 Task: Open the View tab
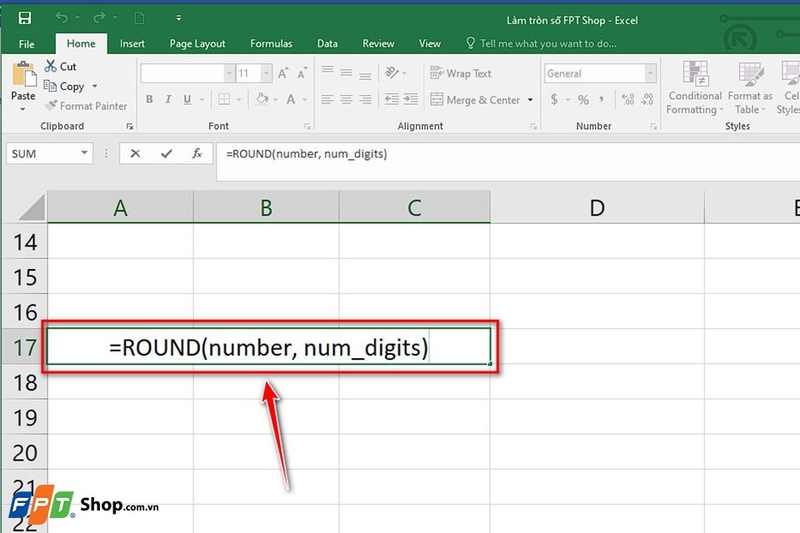430,44
